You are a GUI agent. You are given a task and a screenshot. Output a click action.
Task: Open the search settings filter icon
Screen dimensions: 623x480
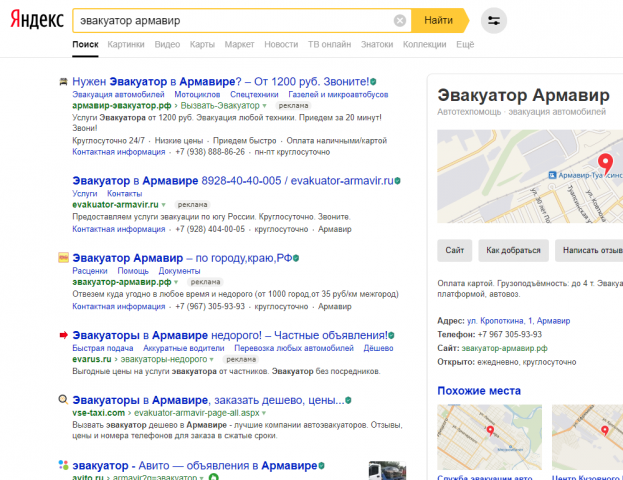tap(494, 20)
